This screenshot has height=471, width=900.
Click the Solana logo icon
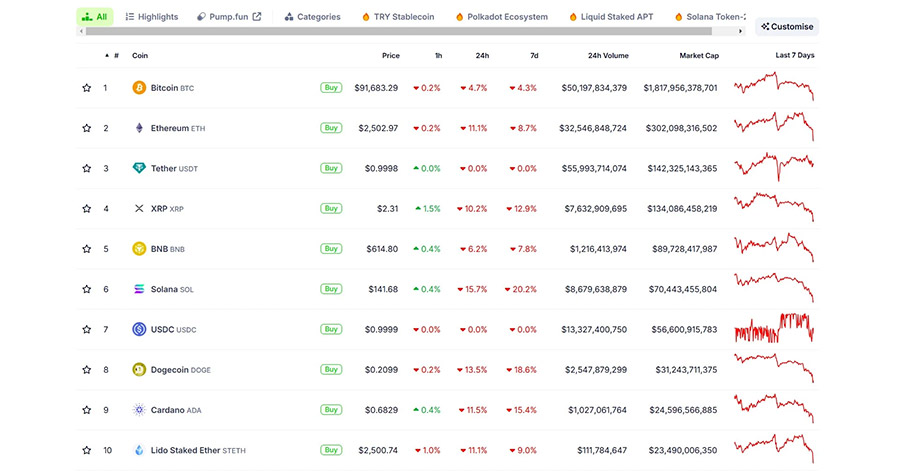(x=139, y=289)
